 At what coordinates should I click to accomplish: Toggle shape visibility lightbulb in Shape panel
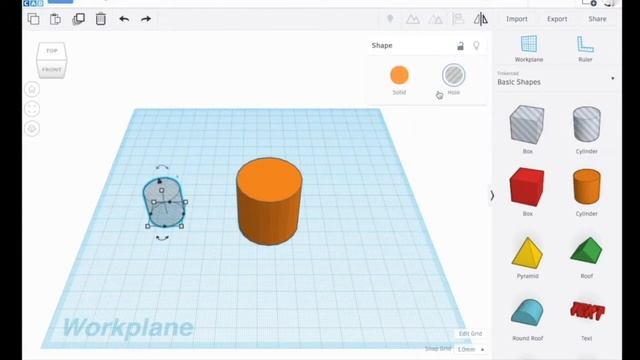point(476,45)
